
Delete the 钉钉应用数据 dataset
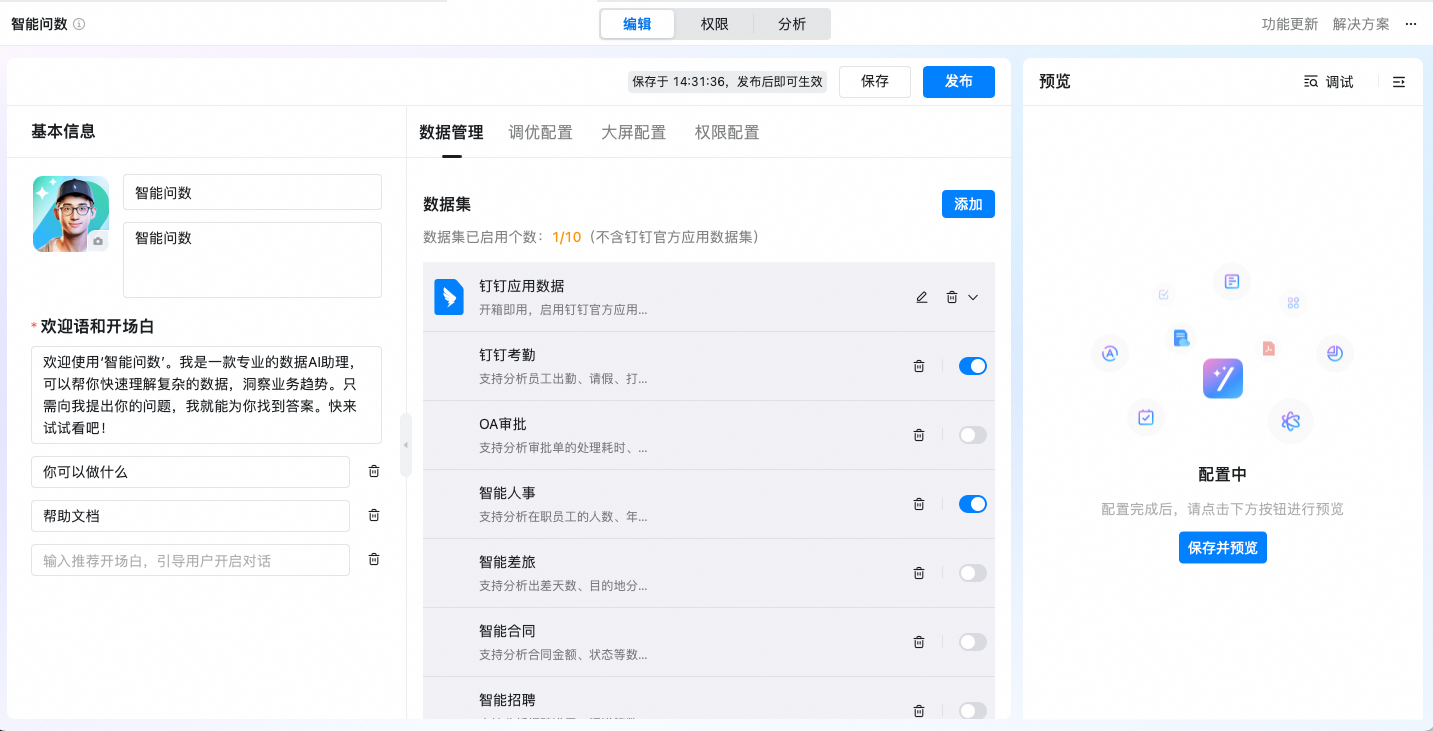click(952, 297)
